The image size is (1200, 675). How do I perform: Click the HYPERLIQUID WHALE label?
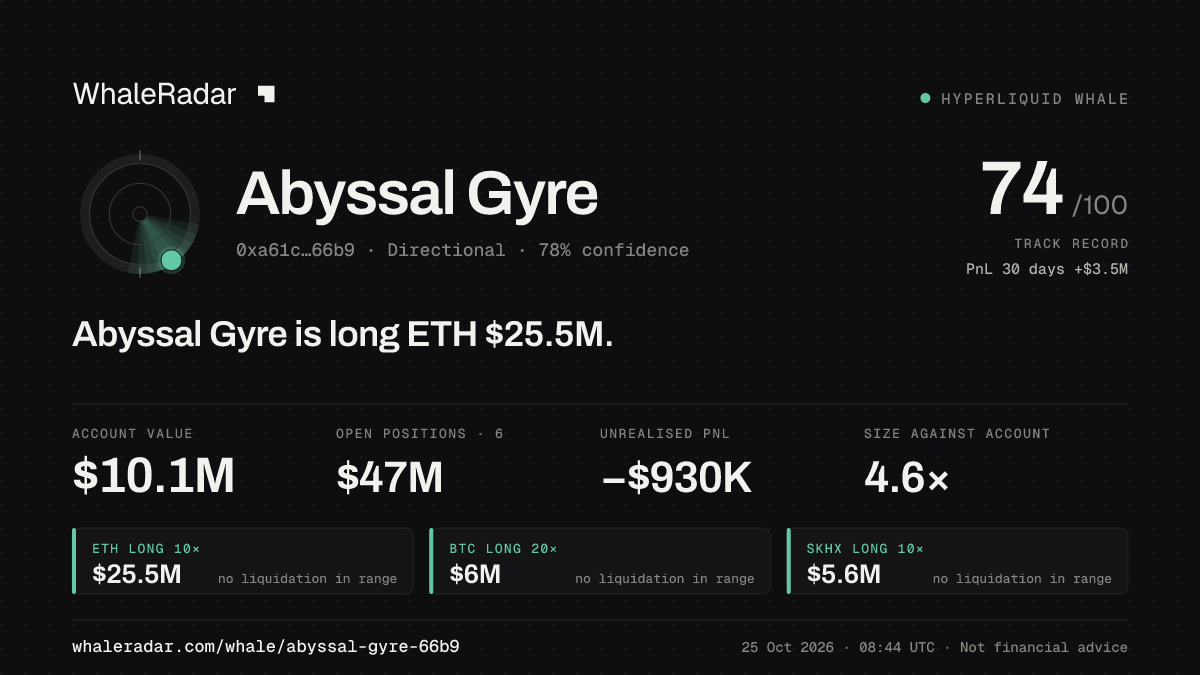pyautogui.click(x=1035, y=99)
